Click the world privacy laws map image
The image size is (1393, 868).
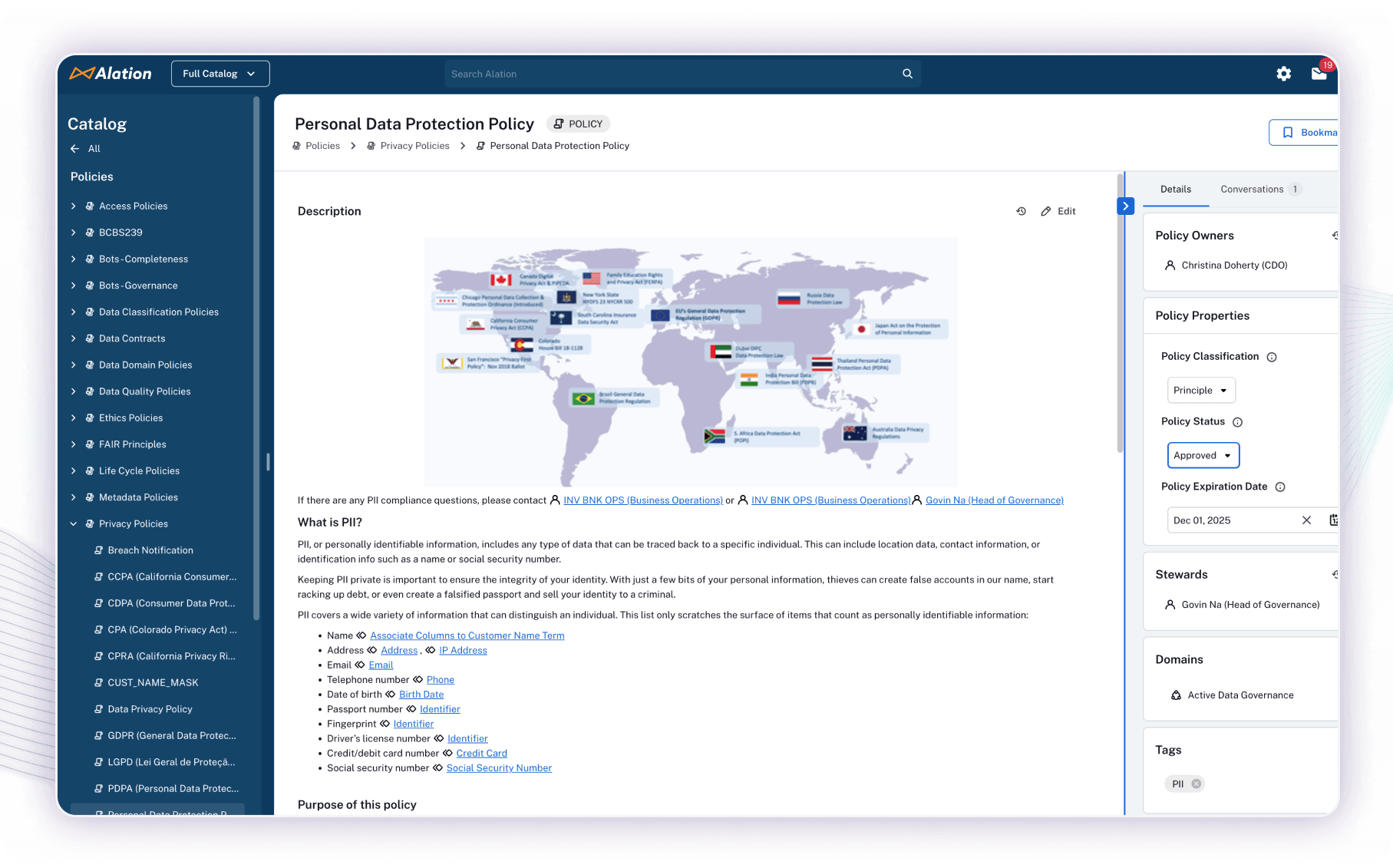point(691,361)
